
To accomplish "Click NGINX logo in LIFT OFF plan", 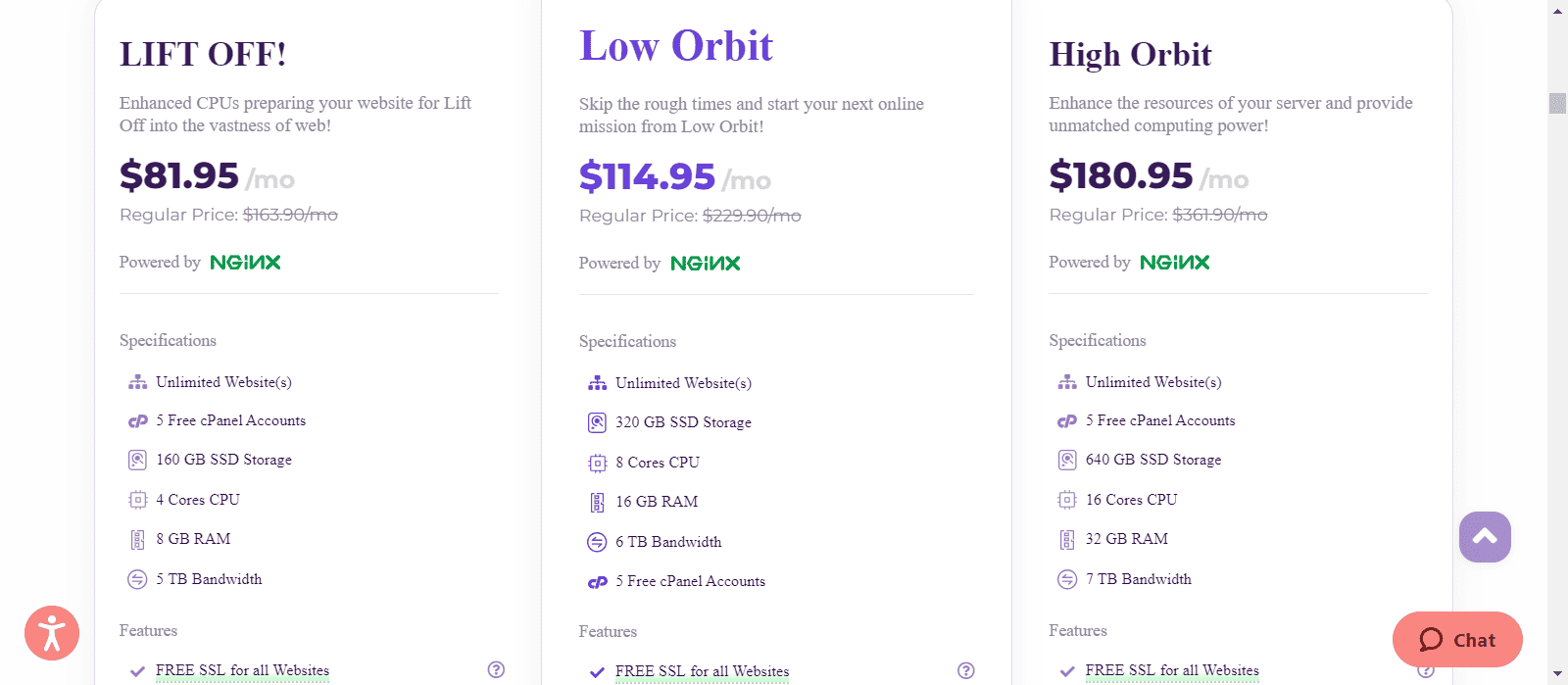I will coord(245,263).
